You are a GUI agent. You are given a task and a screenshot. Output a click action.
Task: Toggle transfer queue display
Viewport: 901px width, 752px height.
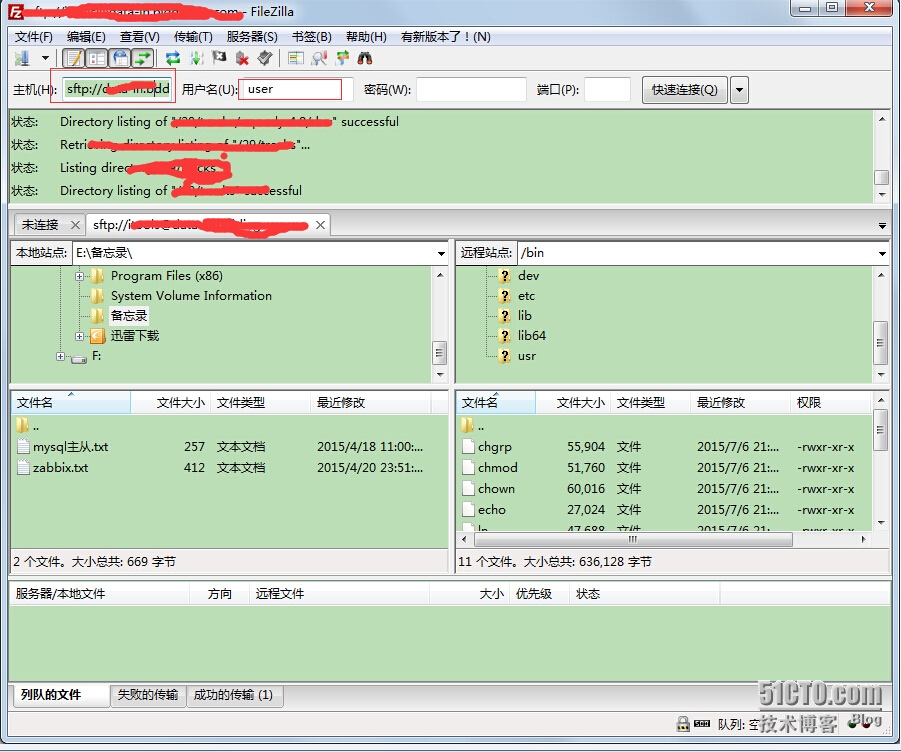[143, 58]
